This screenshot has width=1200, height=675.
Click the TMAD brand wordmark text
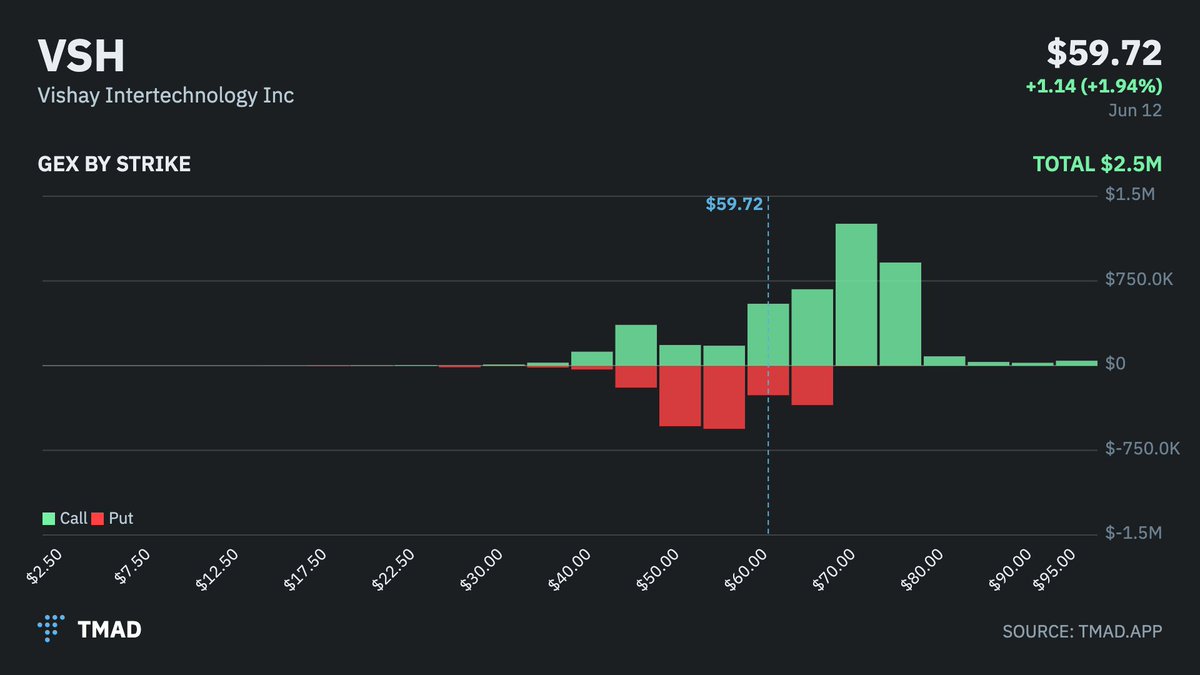[x=109, y=630]
